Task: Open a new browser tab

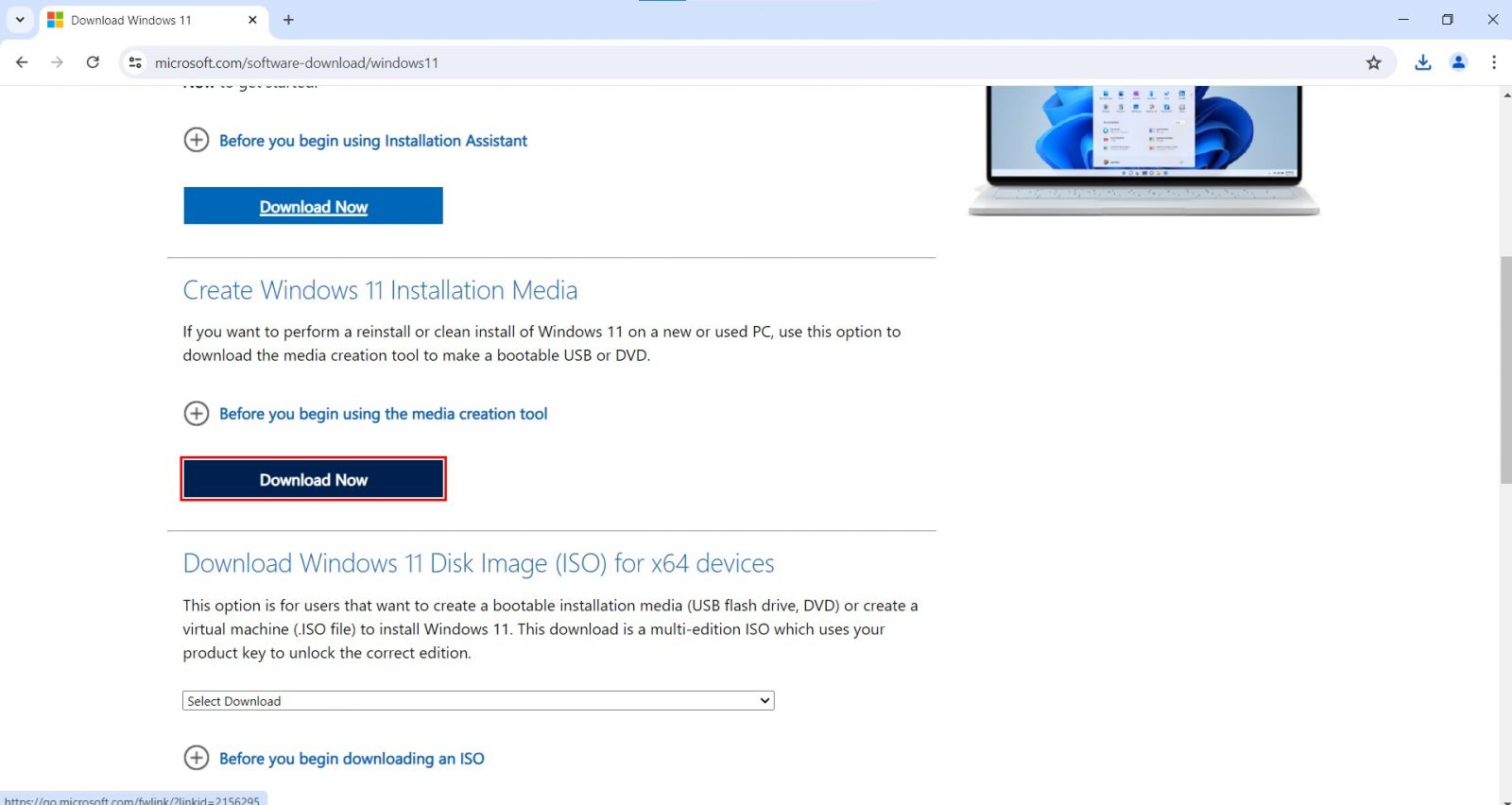Action: point(288,20)
